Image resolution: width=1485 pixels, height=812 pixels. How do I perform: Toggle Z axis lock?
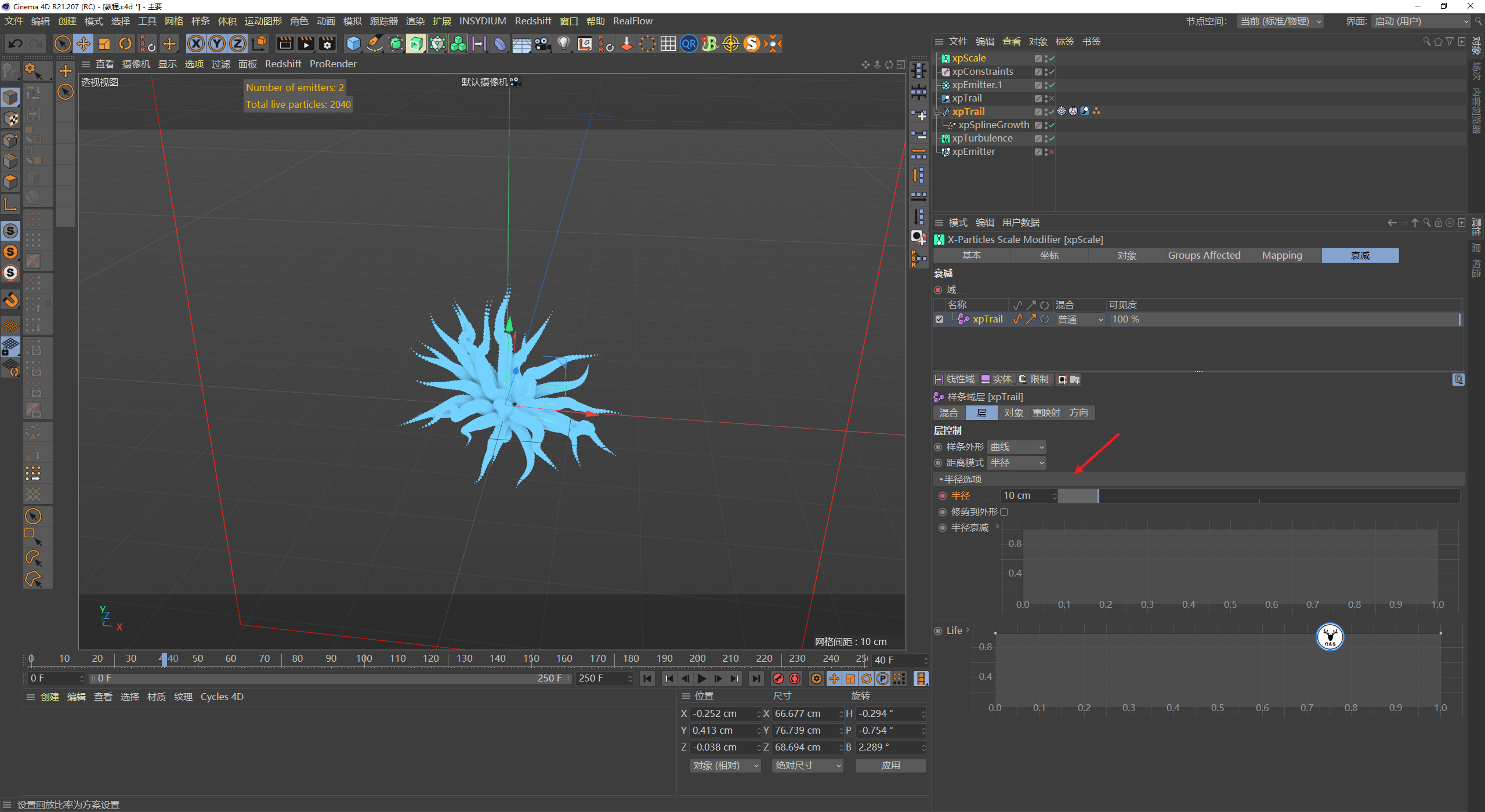238,43
